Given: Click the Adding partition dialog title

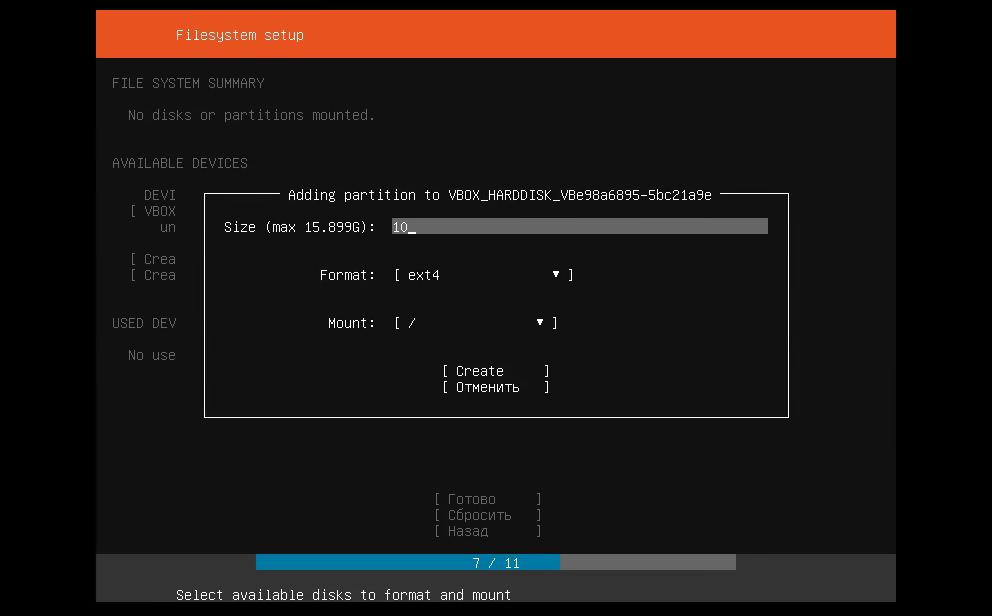Looking at the screenshot, I should coord(499,195).
